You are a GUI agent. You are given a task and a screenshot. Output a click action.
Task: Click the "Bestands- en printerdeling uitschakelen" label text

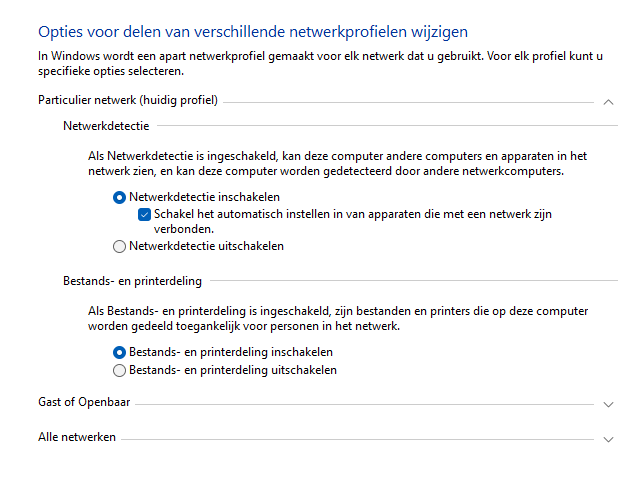[x=233, y=370]
